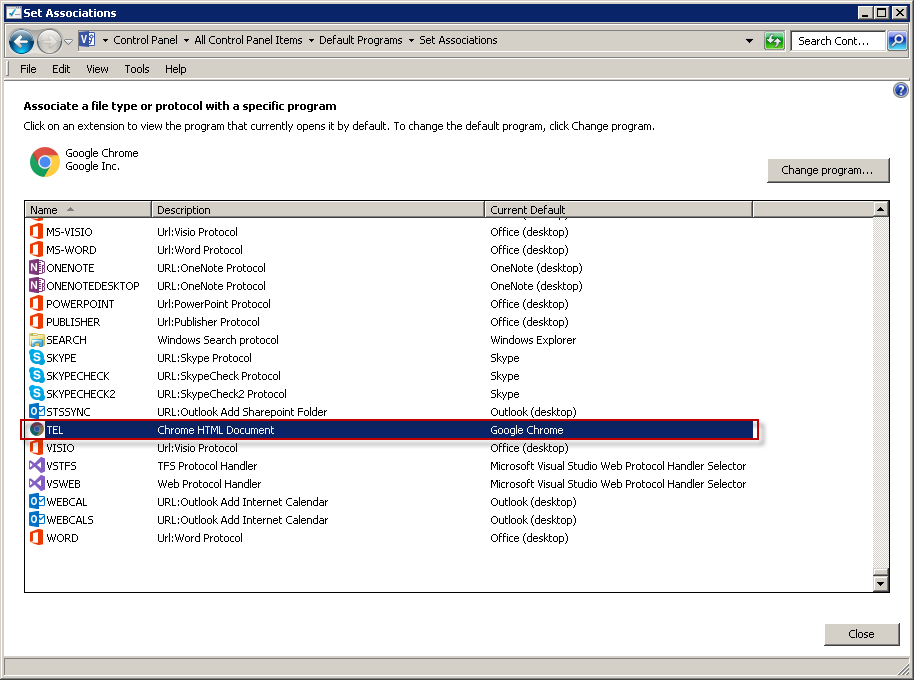Expand the arrow before Control Panel breadcrumb

(x=106, y=40)
